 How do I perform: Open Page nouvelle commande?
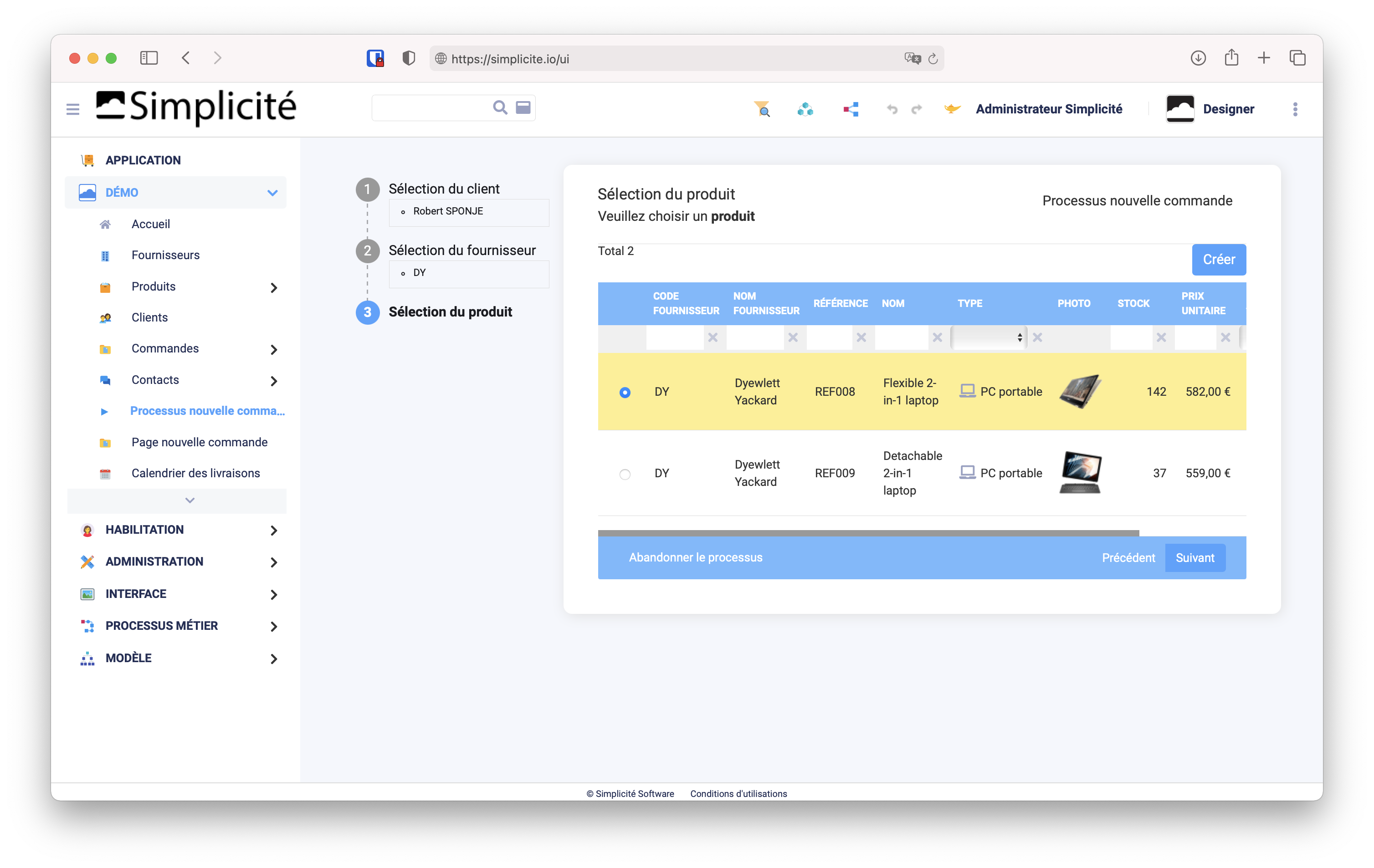tap(199, 442)
